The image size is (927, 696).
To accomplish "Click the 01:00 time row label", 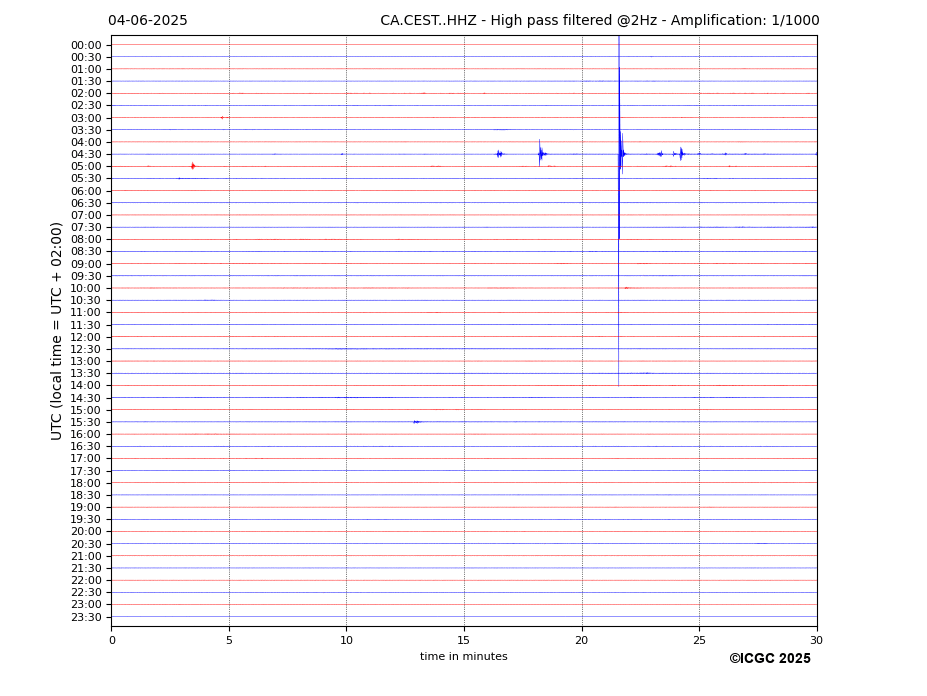I will click(86, 70).
